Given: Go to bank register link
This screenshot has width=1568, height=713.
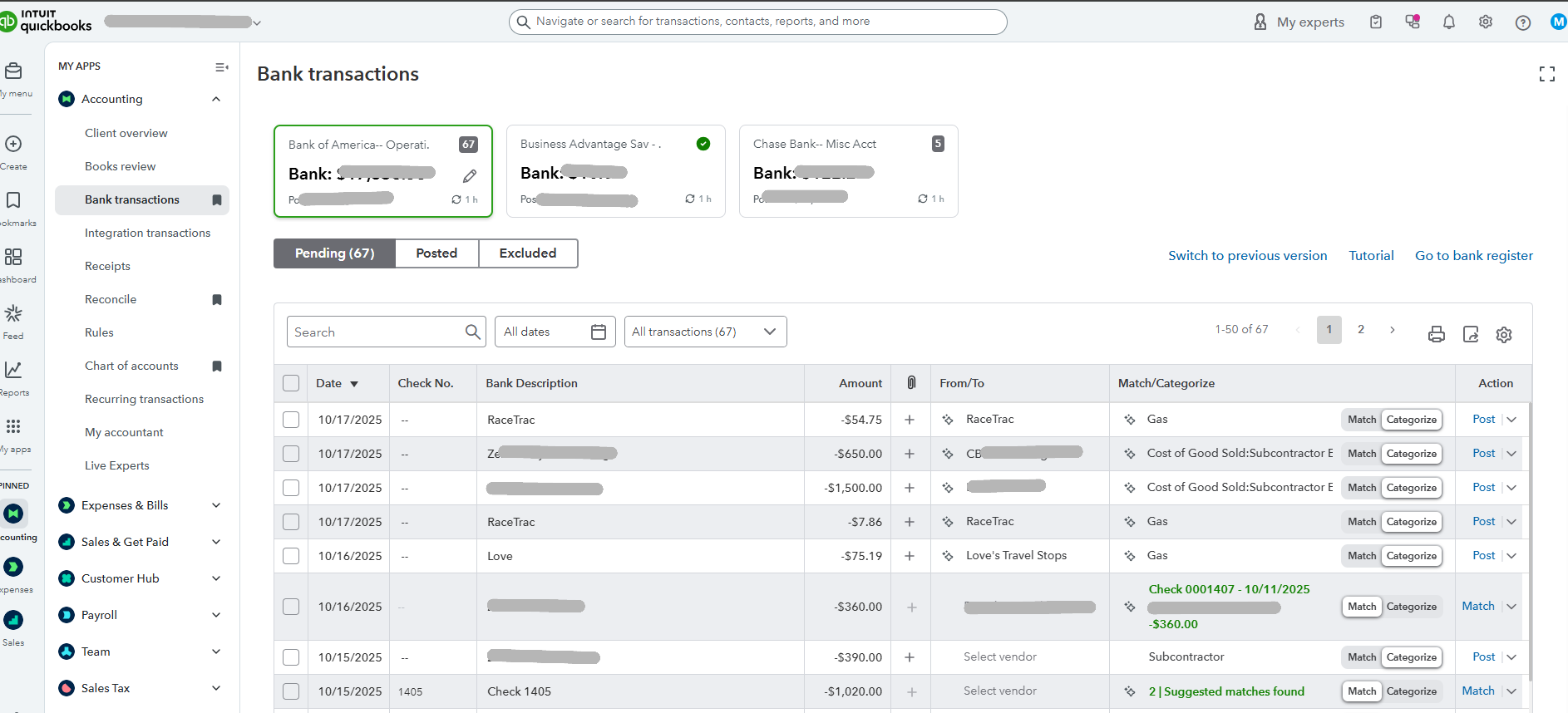Looking at the screenshot, I should [1474, 256].
